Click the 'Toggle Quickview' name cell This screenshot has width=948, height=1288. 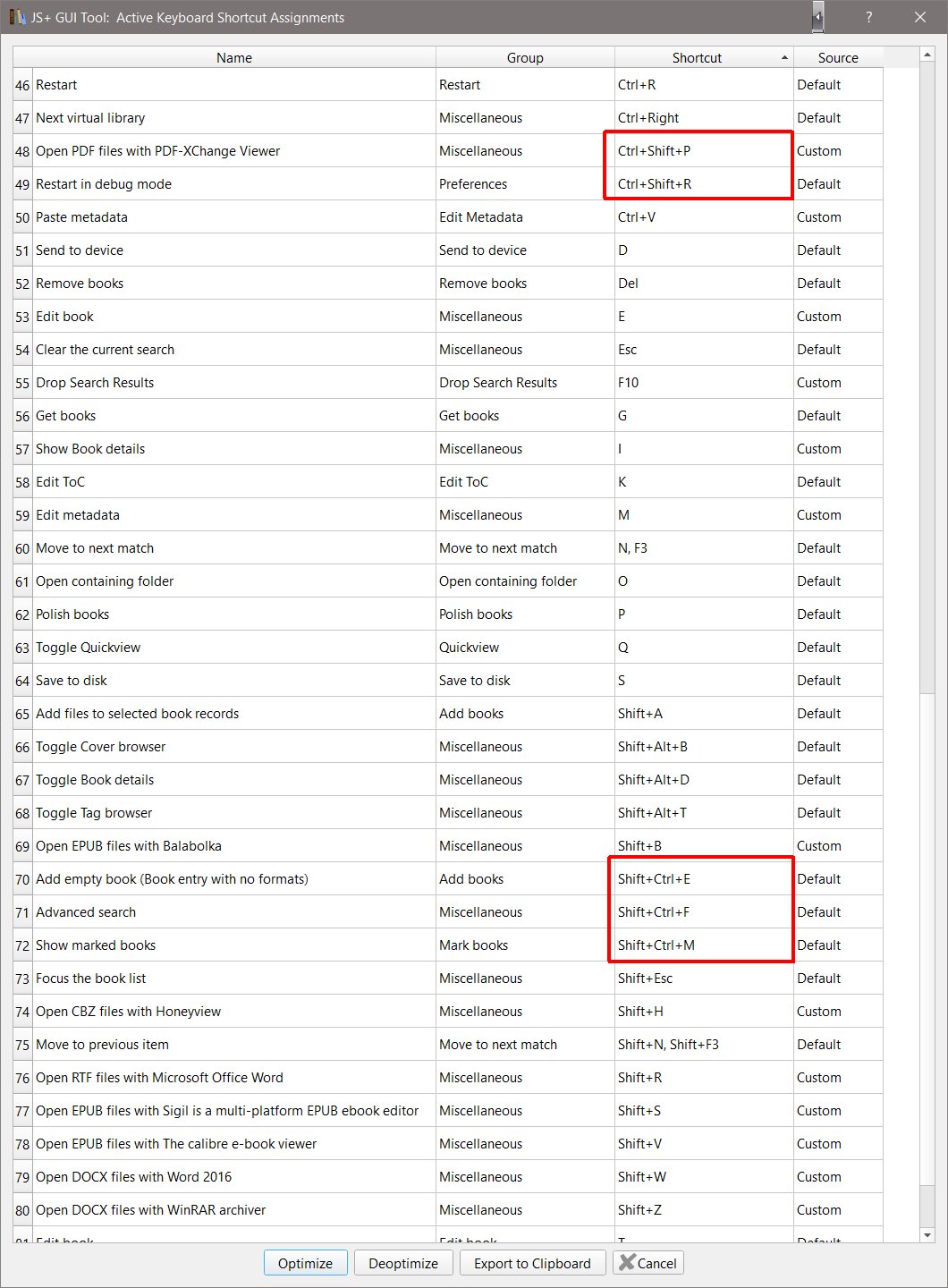234,648
